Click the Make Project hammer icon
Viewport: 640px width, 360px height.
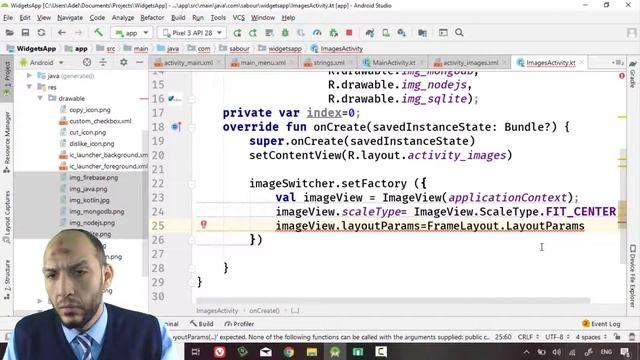tap(98, 33)
